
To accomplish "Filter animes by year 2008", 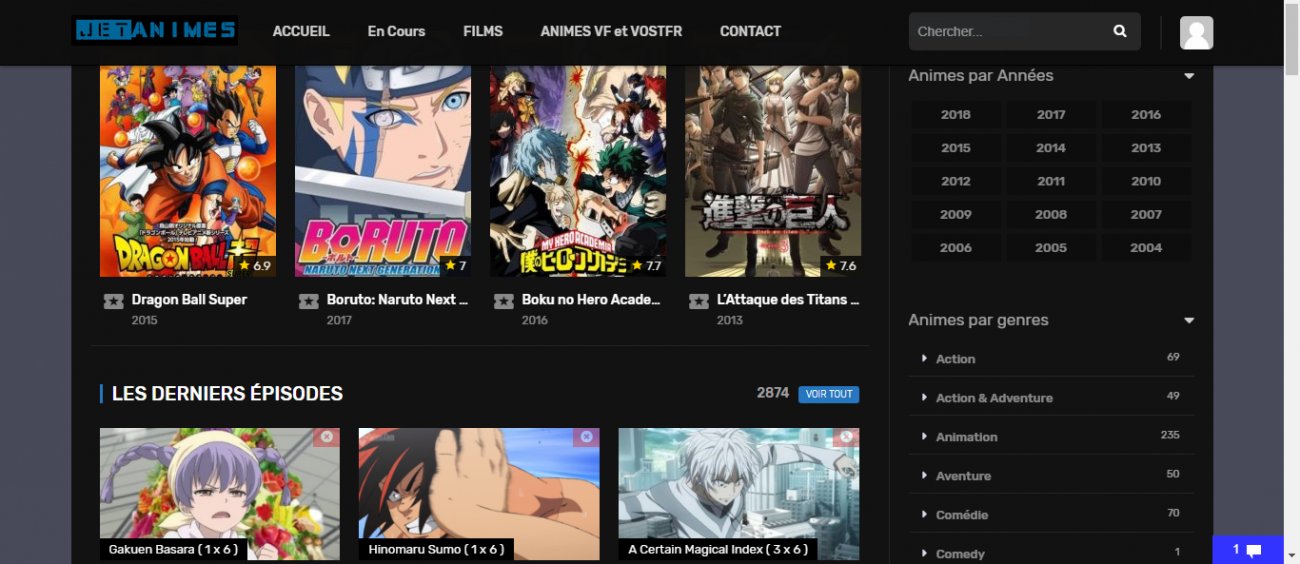I will 1051,214.
